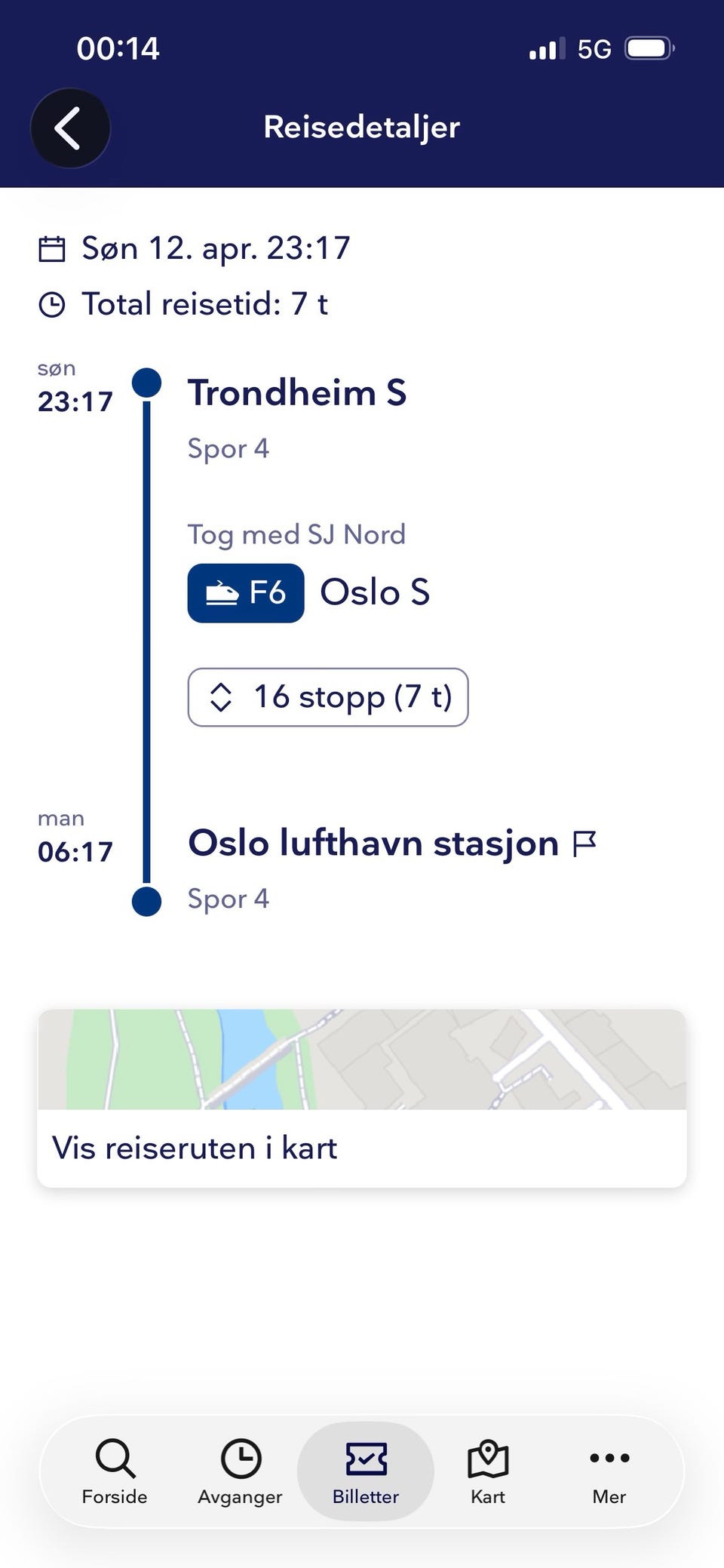This screenshot has width=724, height=1568.
Task: Tap the Oslo lufthavn timeline end dot
Action: tap(146, 902)
